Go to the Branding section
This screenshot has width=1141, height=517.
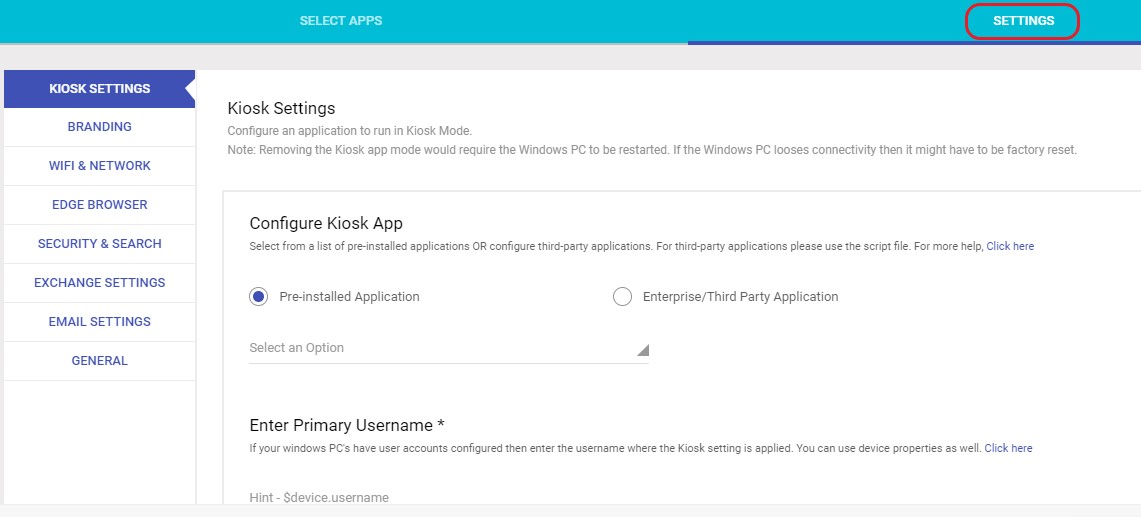100,127
